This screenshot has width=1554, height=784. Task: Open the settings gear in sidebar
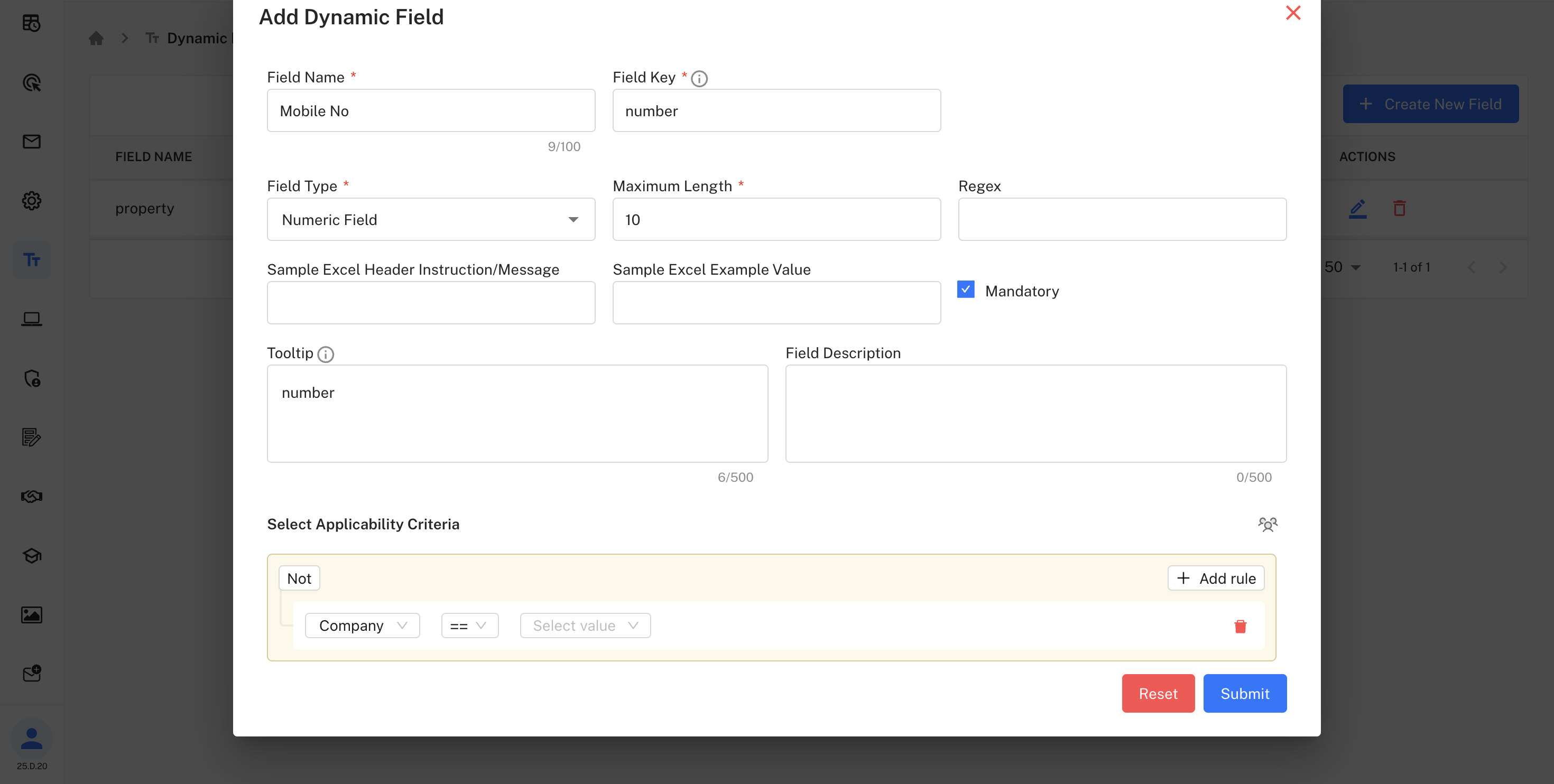point(31,201)
